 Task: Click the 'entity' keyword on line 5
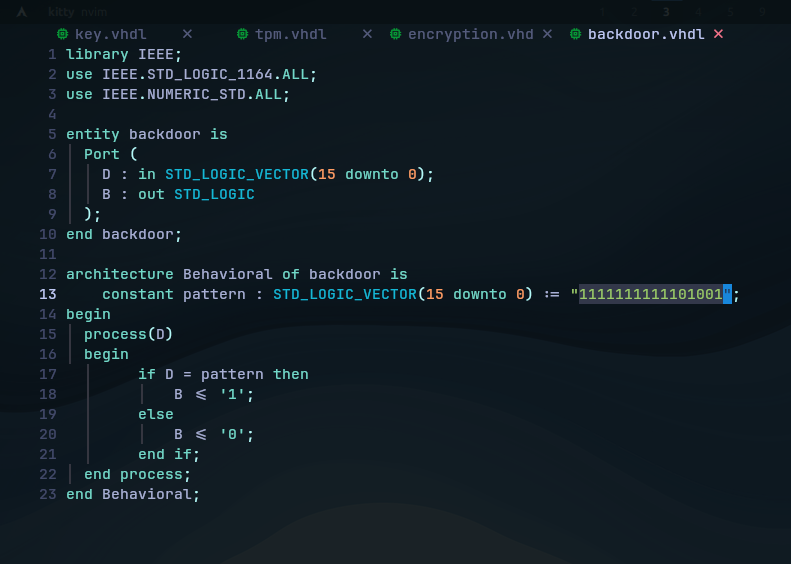tap(93, 134)
